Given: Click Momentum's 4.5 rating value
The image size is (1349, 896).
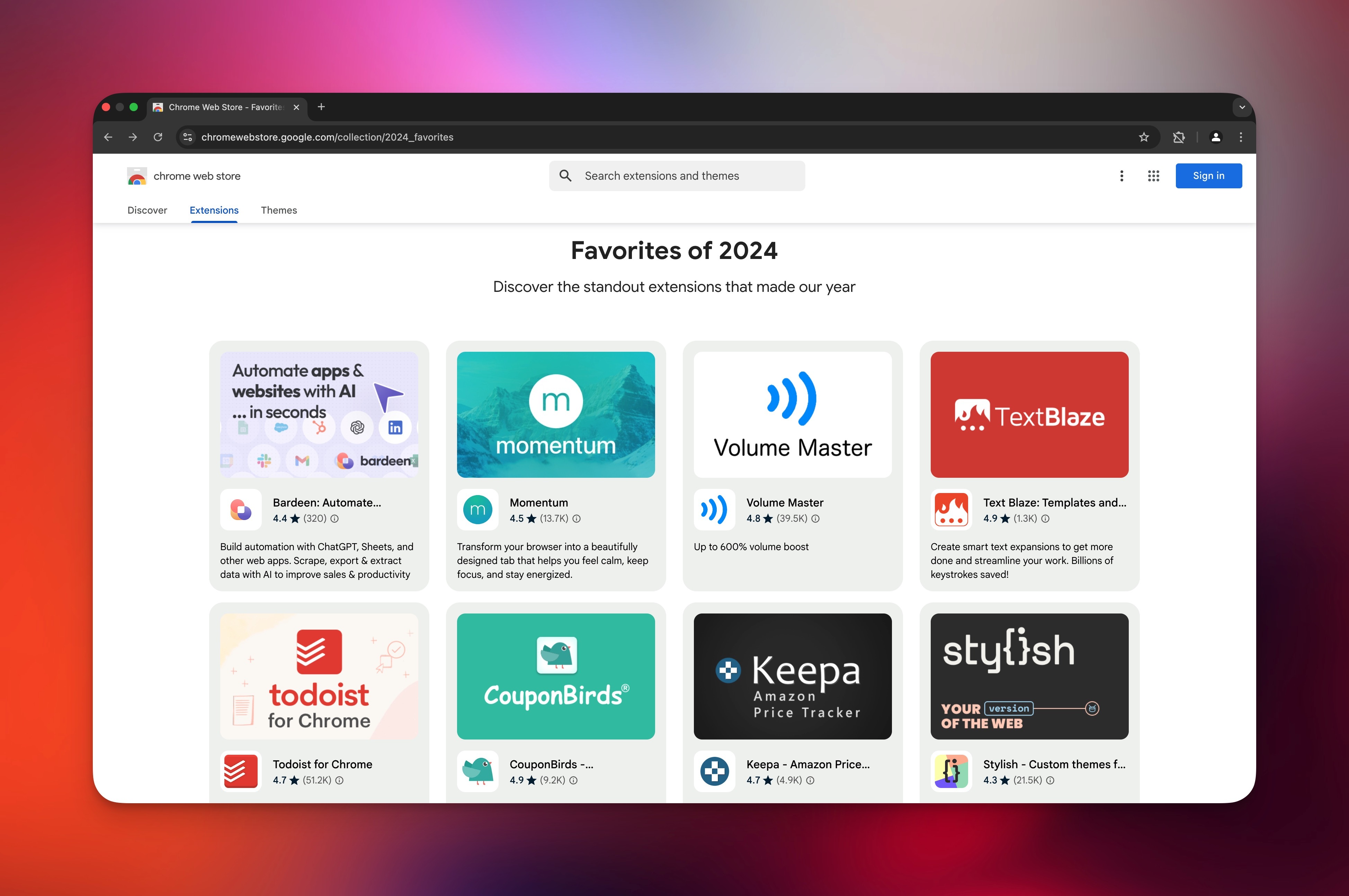Looking at the screenshot, I should pyautogui.click(x=517, y=519).
